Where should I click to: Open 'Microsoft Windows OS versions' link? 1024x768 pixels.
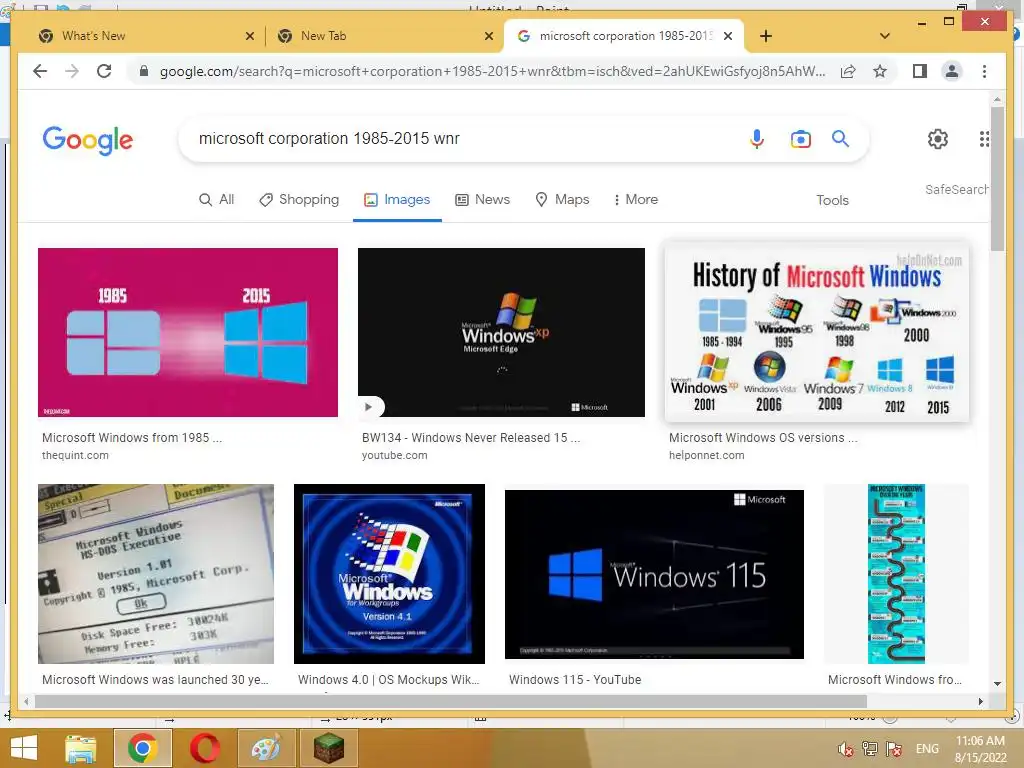pyautogui.click(x=763, y=438)
